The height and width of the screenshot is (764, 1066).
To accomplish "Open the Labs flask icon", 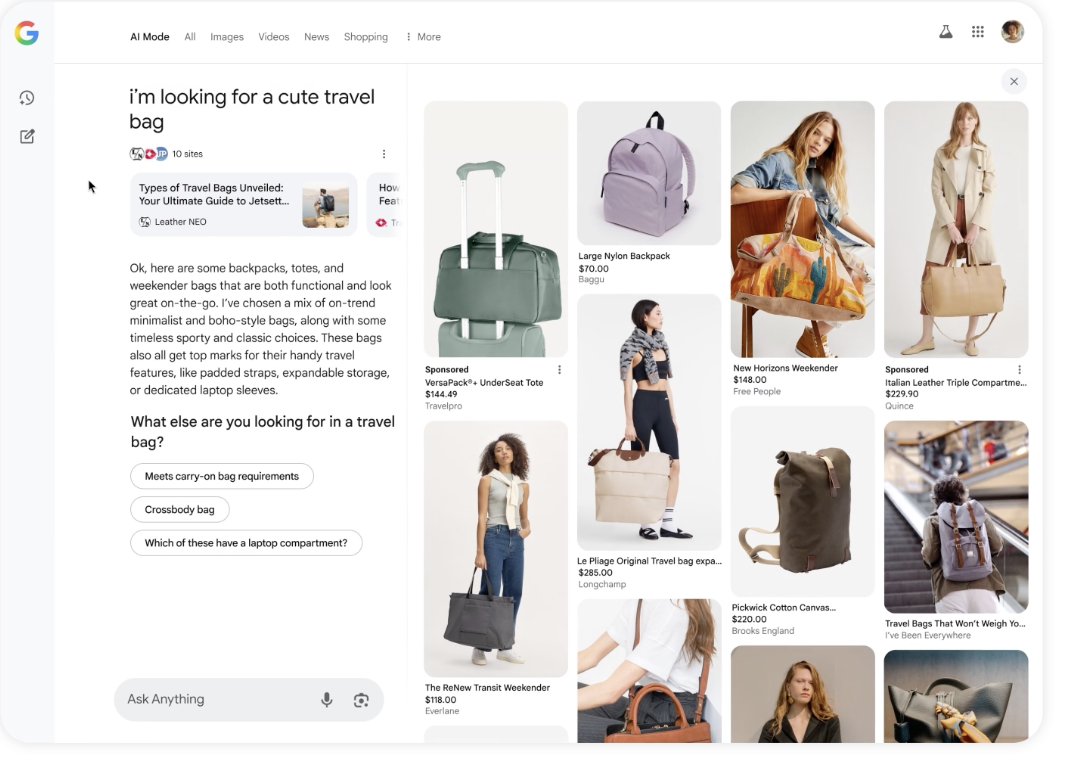I will pyautogui.click(x=946, y=31).
